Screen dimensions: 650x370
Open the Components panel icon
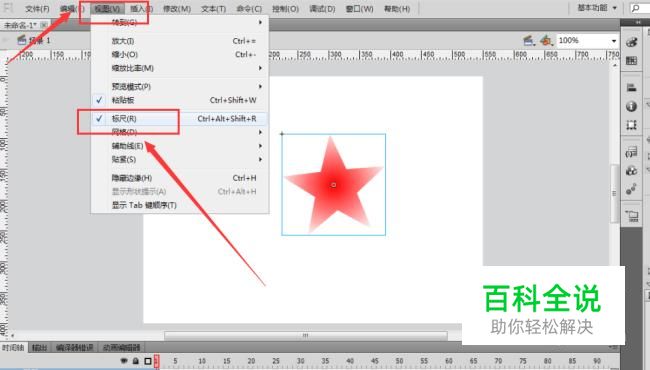tap(631, 171)
